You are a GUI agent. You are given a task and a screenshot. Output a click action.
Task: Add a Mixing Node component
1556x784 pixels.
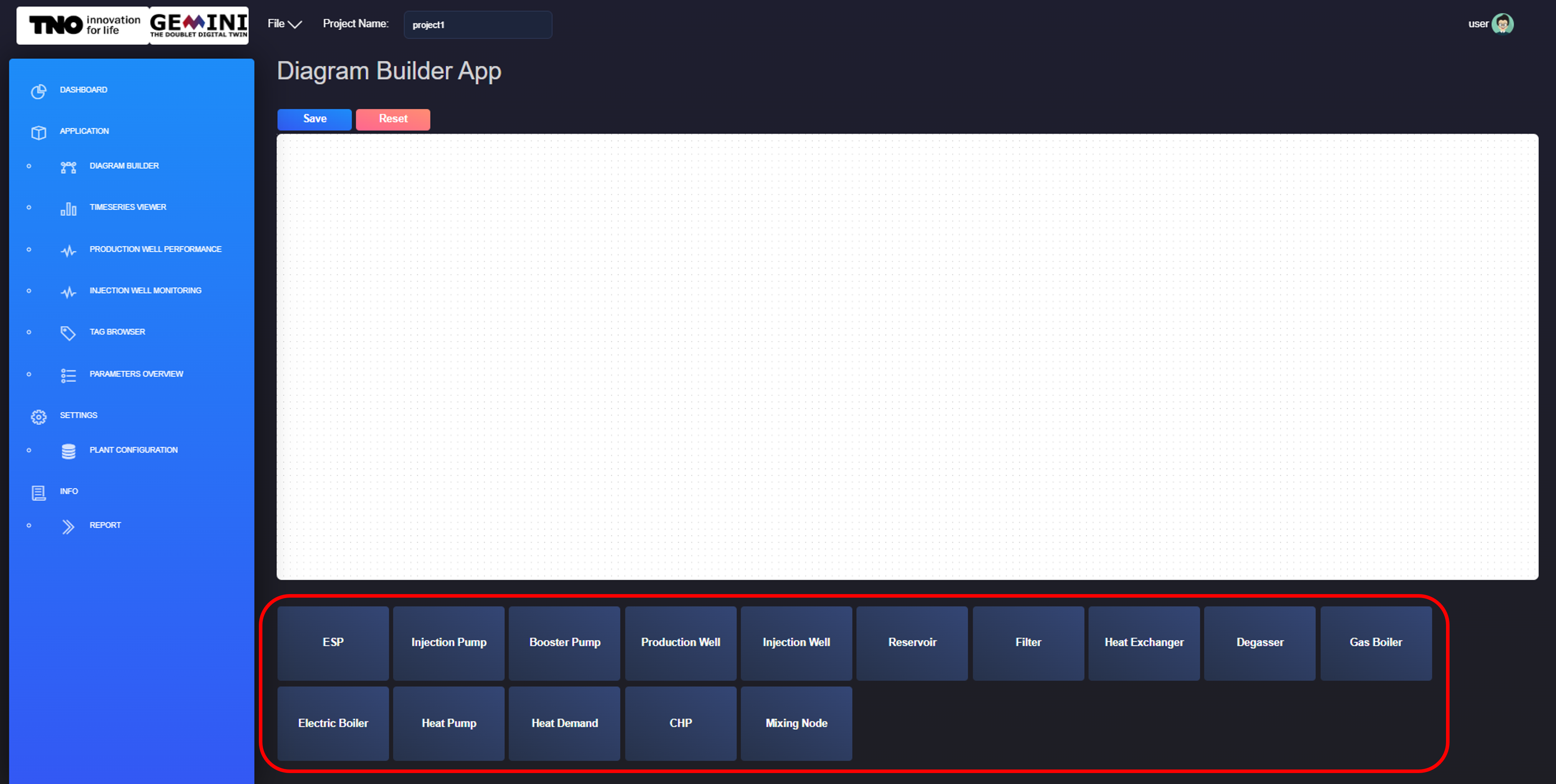(x=796, y=724)
